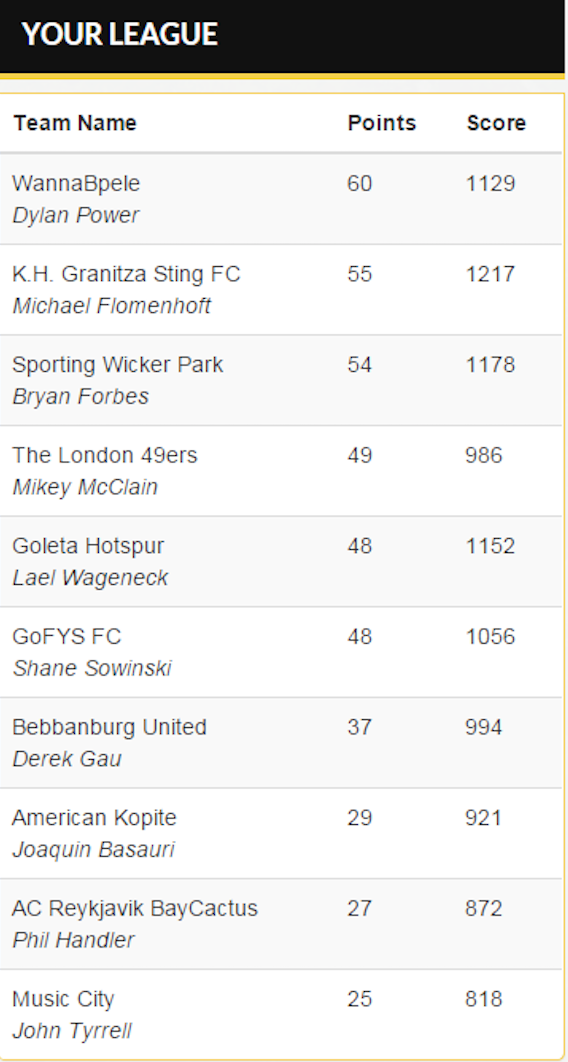Select American Kopite team name
This screenshot has height=1062, width=568.
click(94, 817)
